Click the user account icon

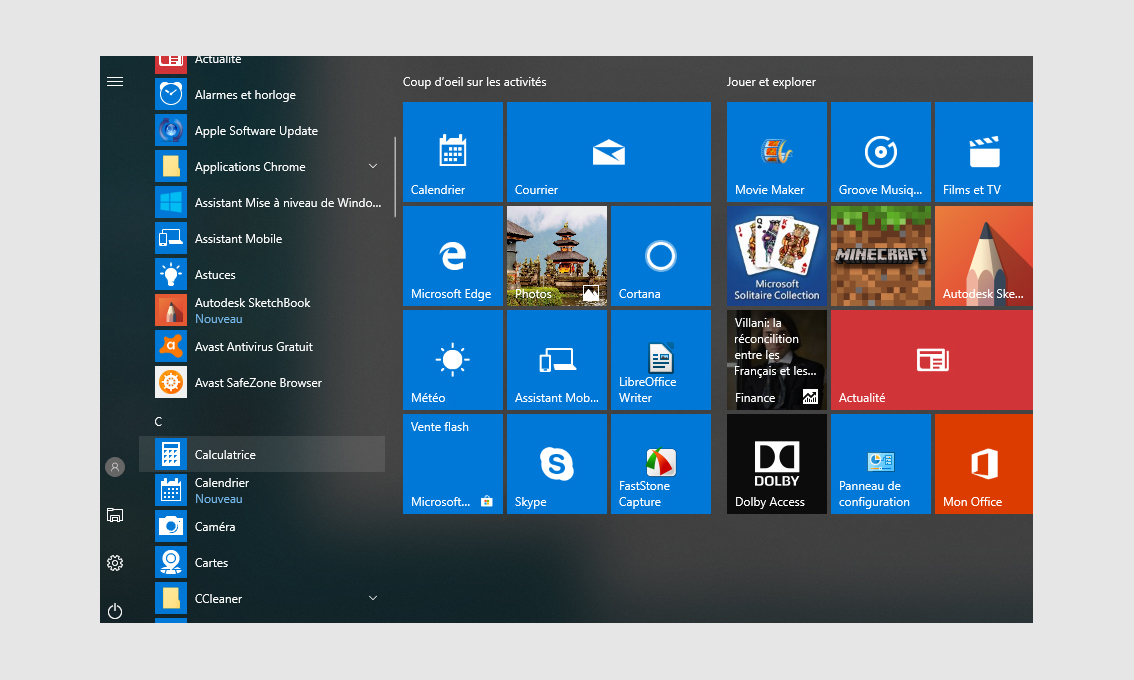115,467
